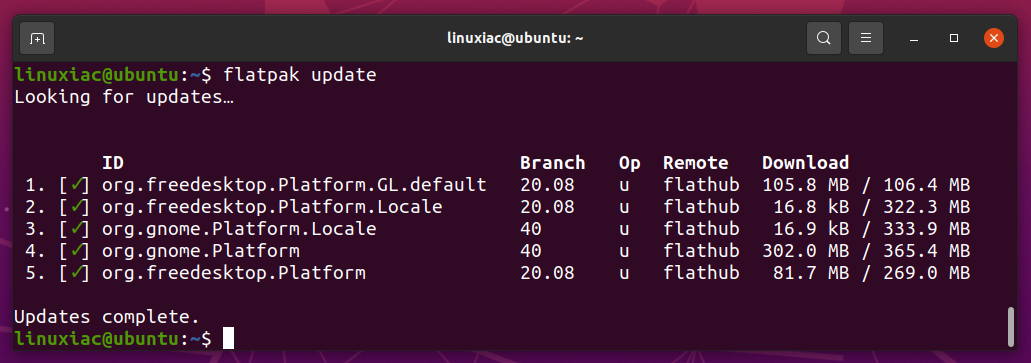
Task: Maximize the terminal window
Action: [953, 38]
